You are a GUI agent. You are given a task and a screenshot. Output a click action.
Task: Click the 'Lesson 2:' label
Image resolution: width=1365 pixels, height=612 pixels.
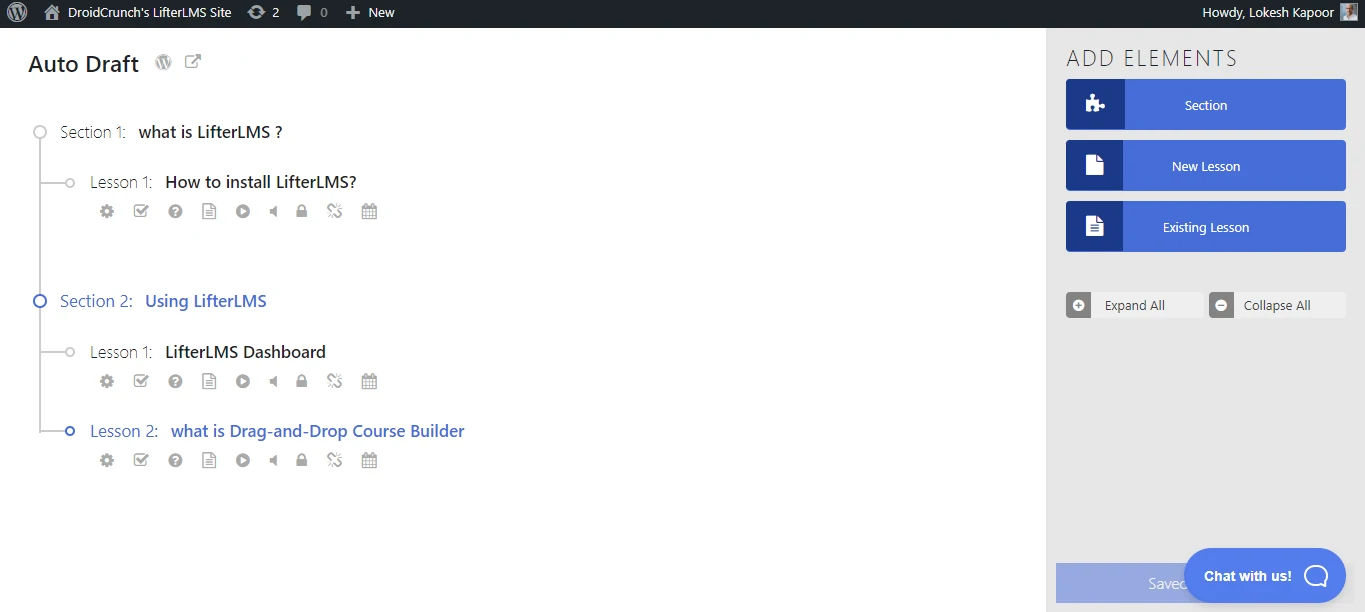[124, 431]
